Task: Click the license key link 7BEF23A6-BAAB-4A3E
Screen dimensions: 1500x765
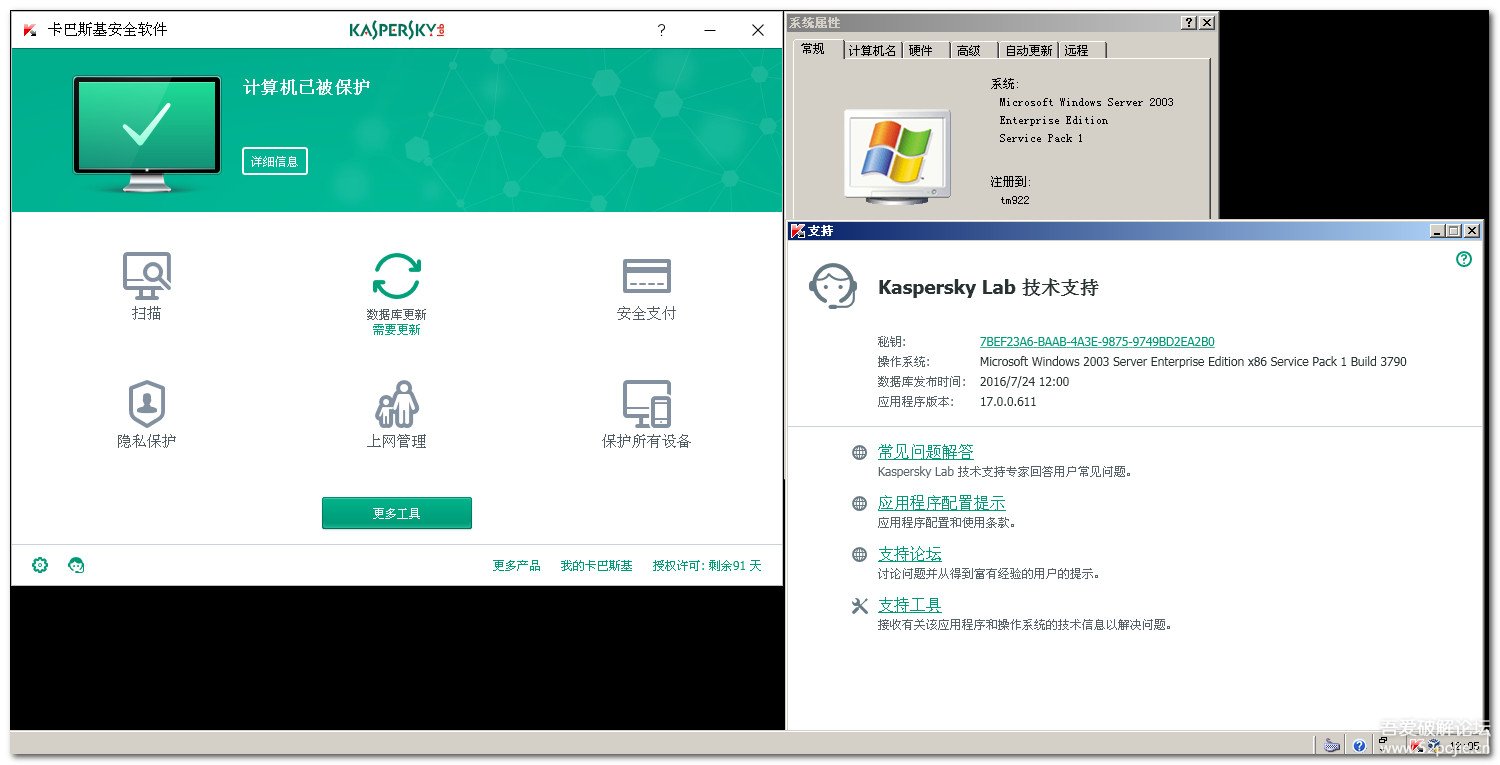Action: (x=1097, y=342)
